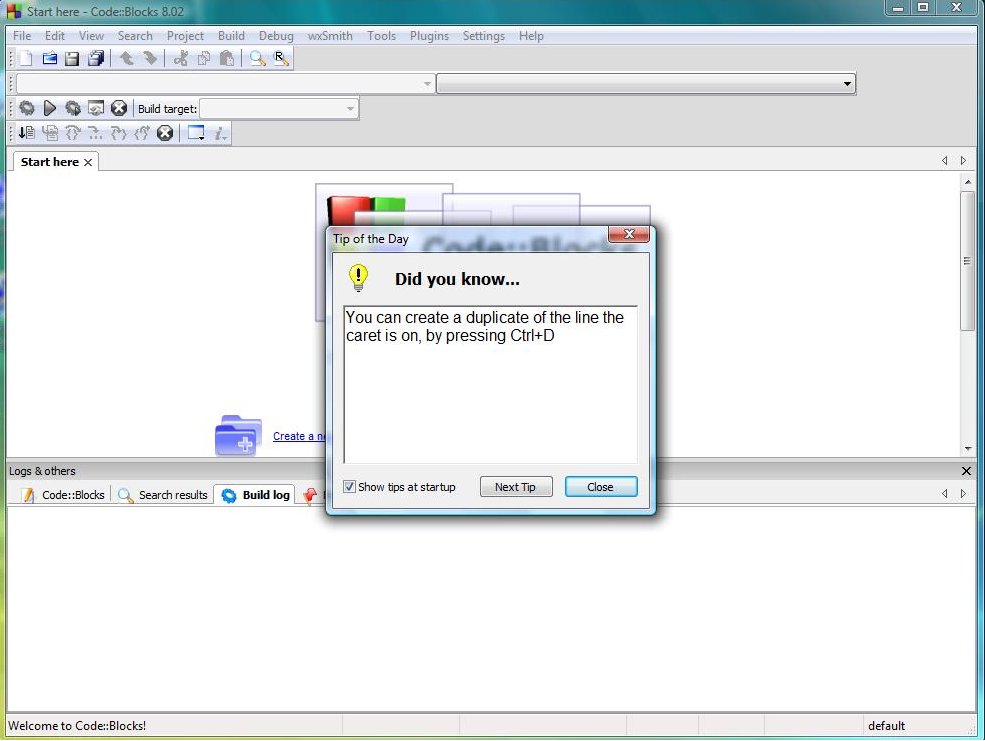Click the Undo arrow icon
Image resolution: width=985 pixels, height=741 pixels.
click(x=126, y=58)
